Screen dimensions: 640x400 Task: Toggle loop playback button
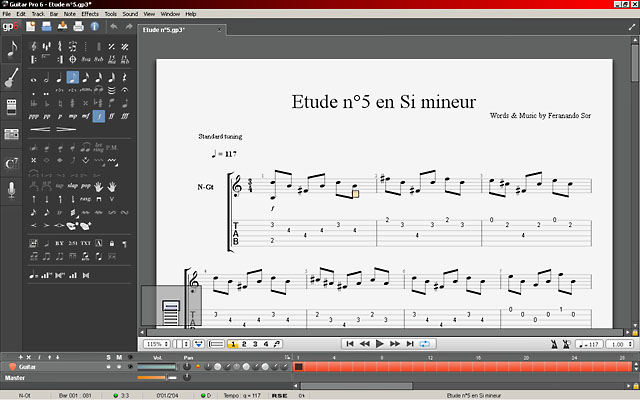click(425, 344)
